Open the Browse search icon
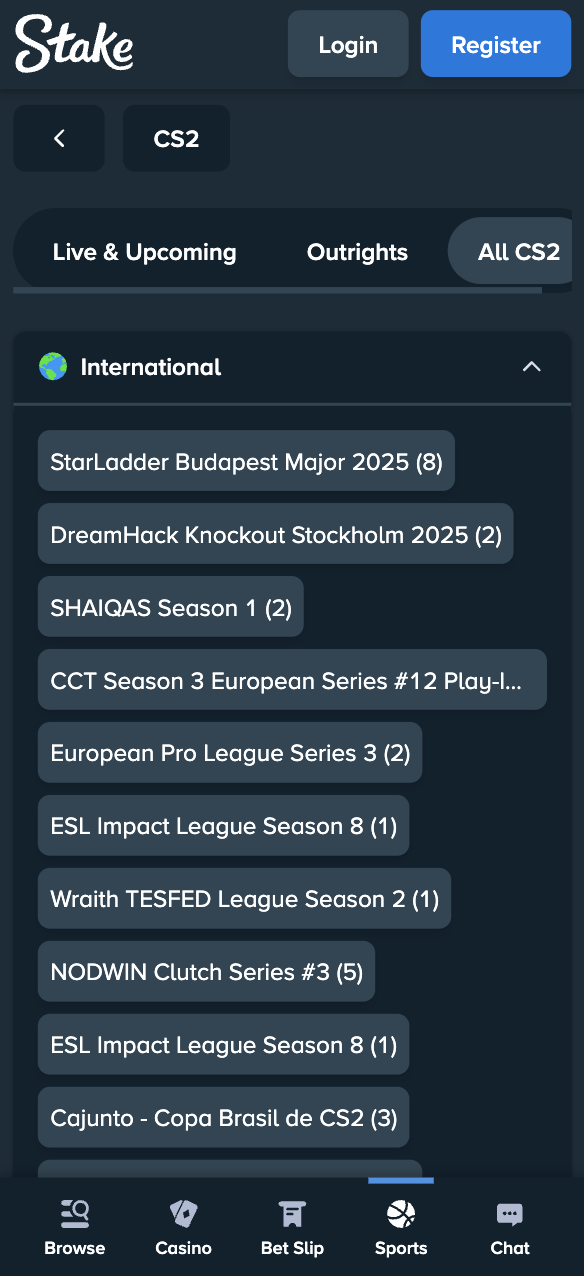Screen dimensions: 584x1276 pyautogui.click(x=74, y=1213)
